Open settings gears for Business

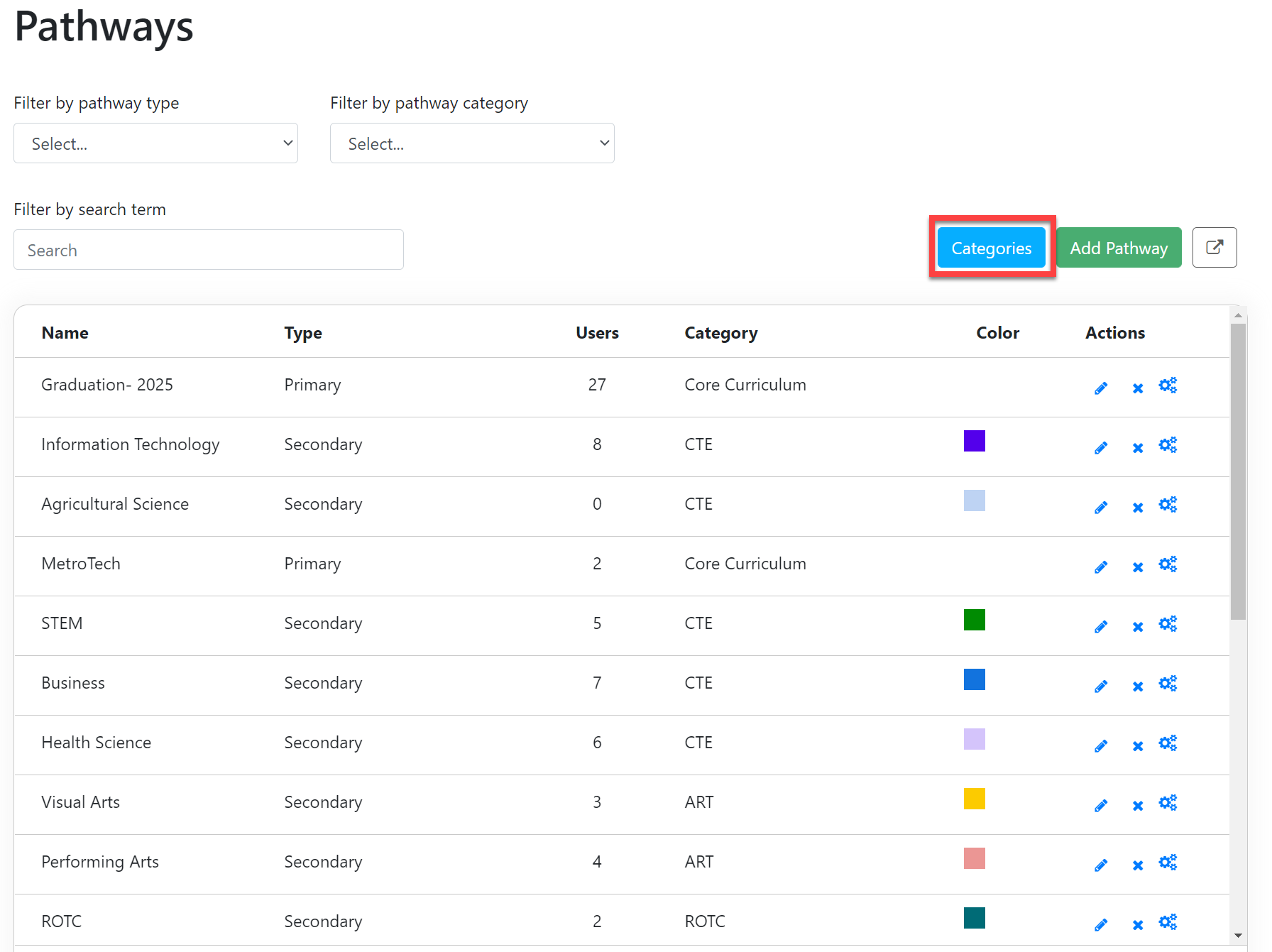(1168, 684)
